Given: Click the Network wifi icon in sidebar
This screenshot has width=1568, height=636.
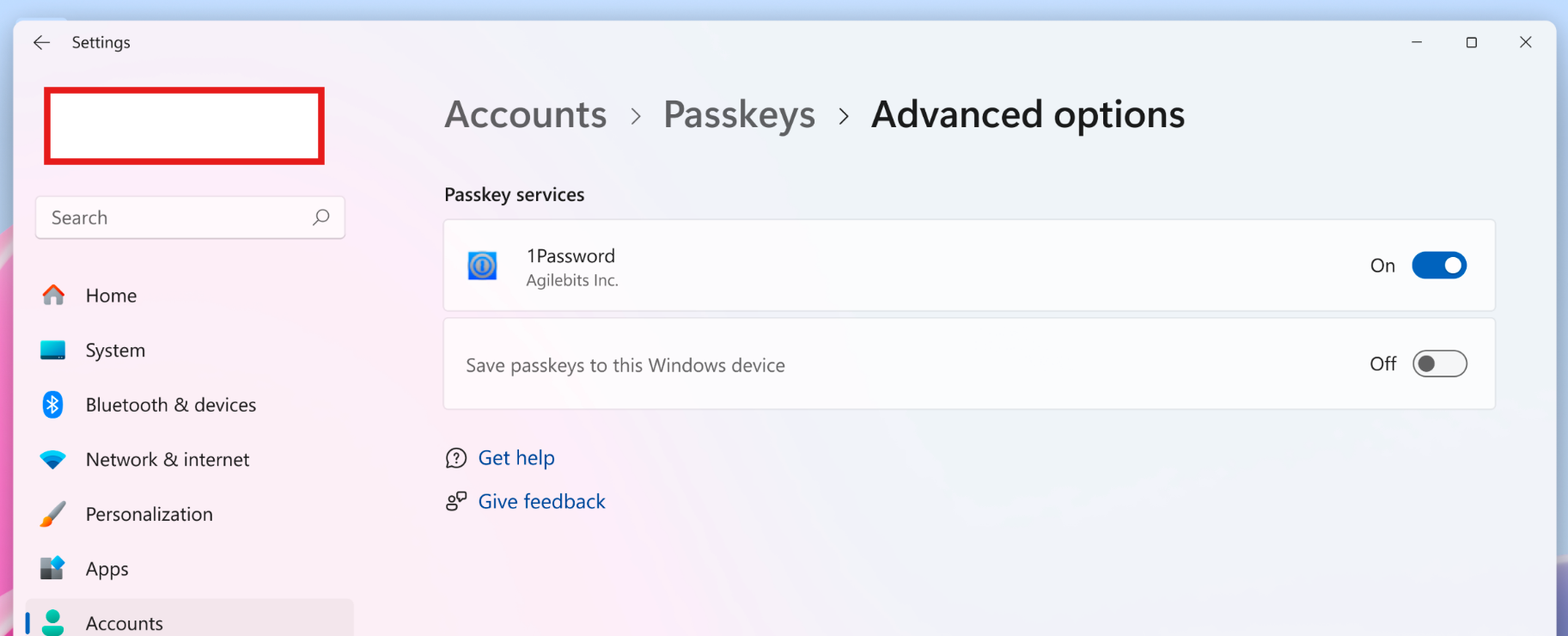Looking at the screenshot, I should point(53,460).
